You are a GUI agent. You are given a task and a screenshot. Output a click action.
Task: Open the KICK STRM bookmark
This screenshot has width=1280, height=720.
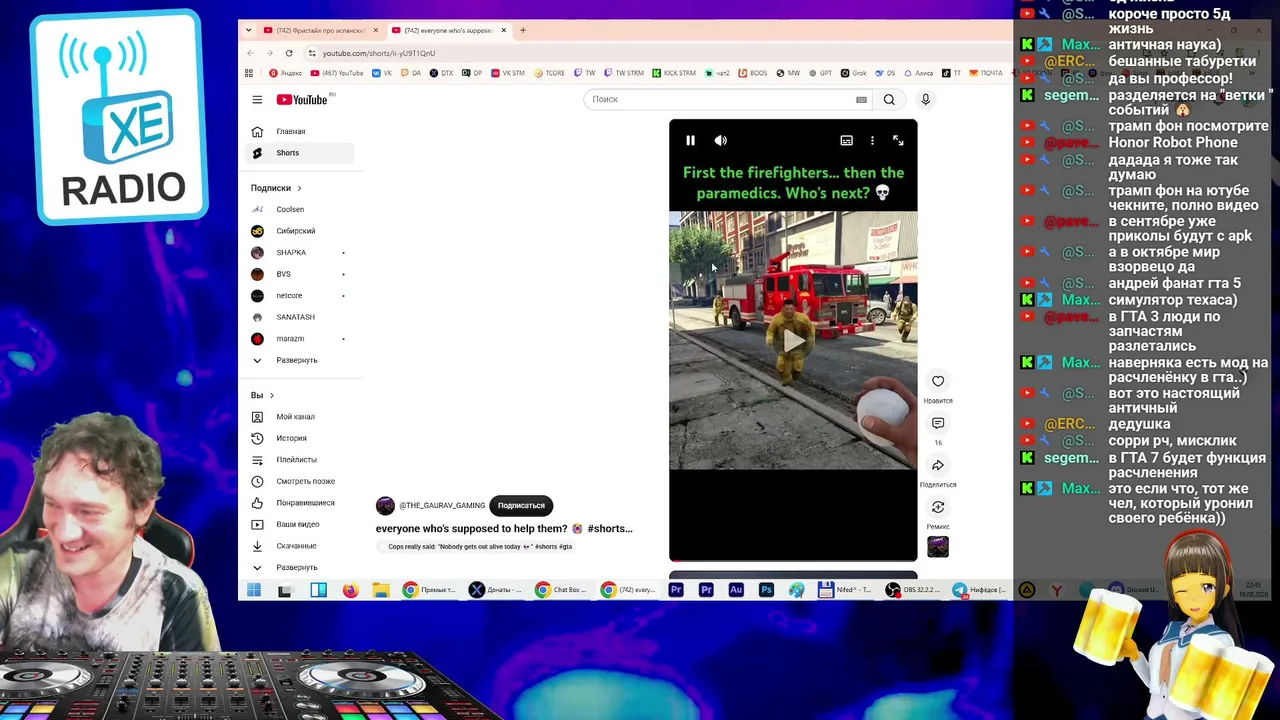674,73
